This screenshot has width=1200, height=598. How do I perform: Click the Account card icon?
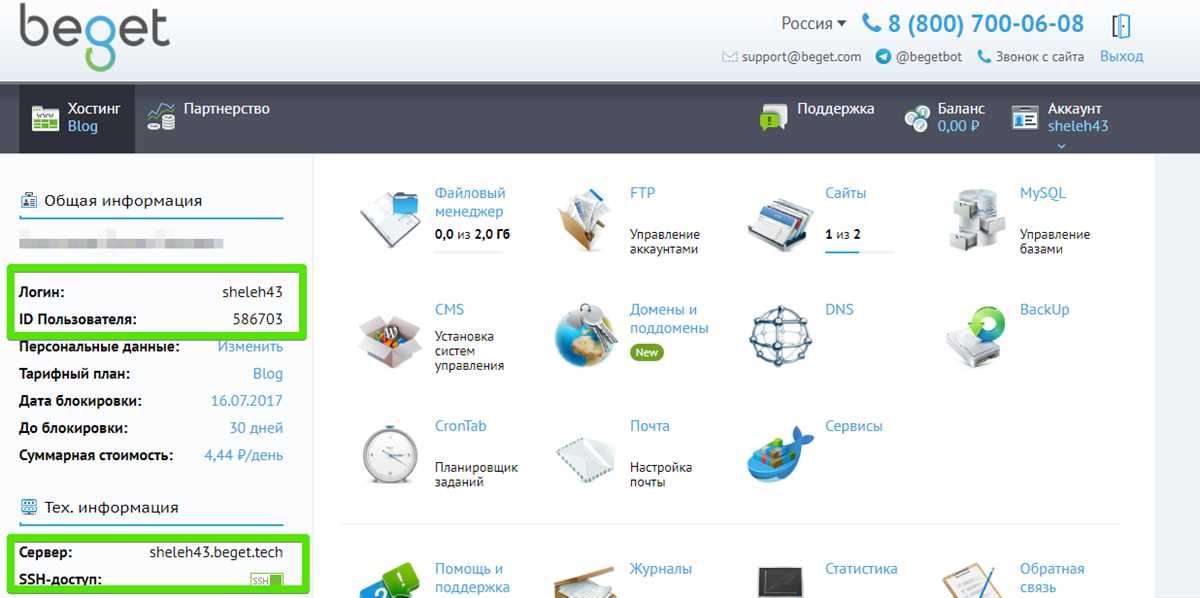(x=1025, y=118)
